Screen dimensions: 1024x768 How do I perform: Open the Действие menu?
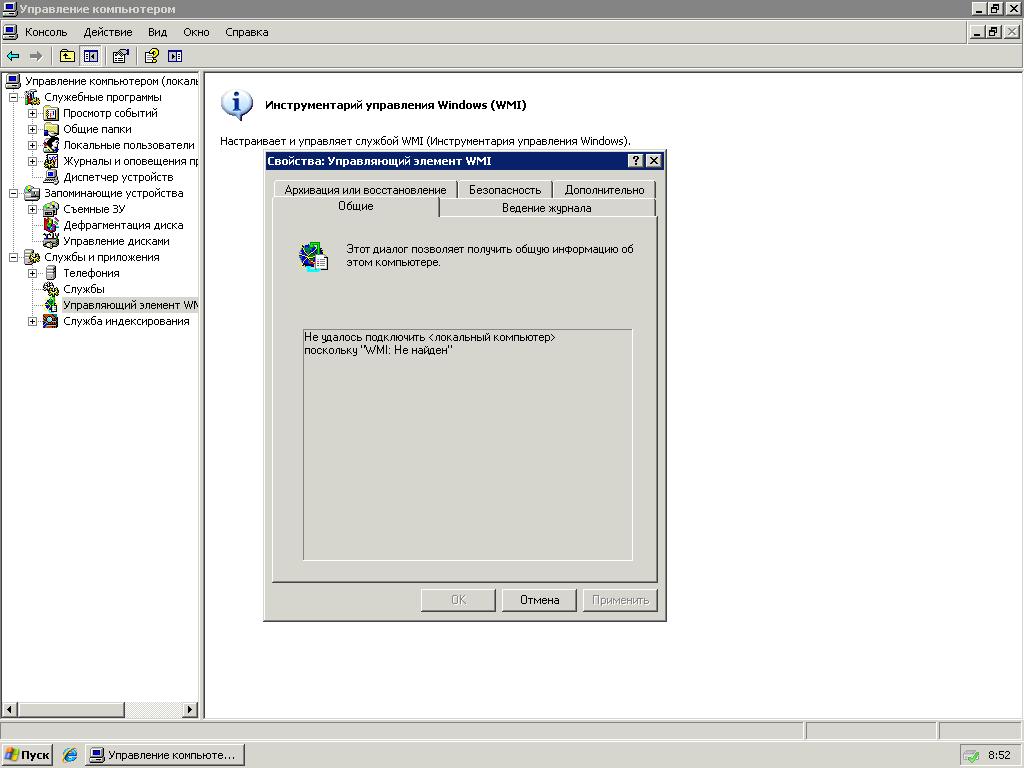108,32
